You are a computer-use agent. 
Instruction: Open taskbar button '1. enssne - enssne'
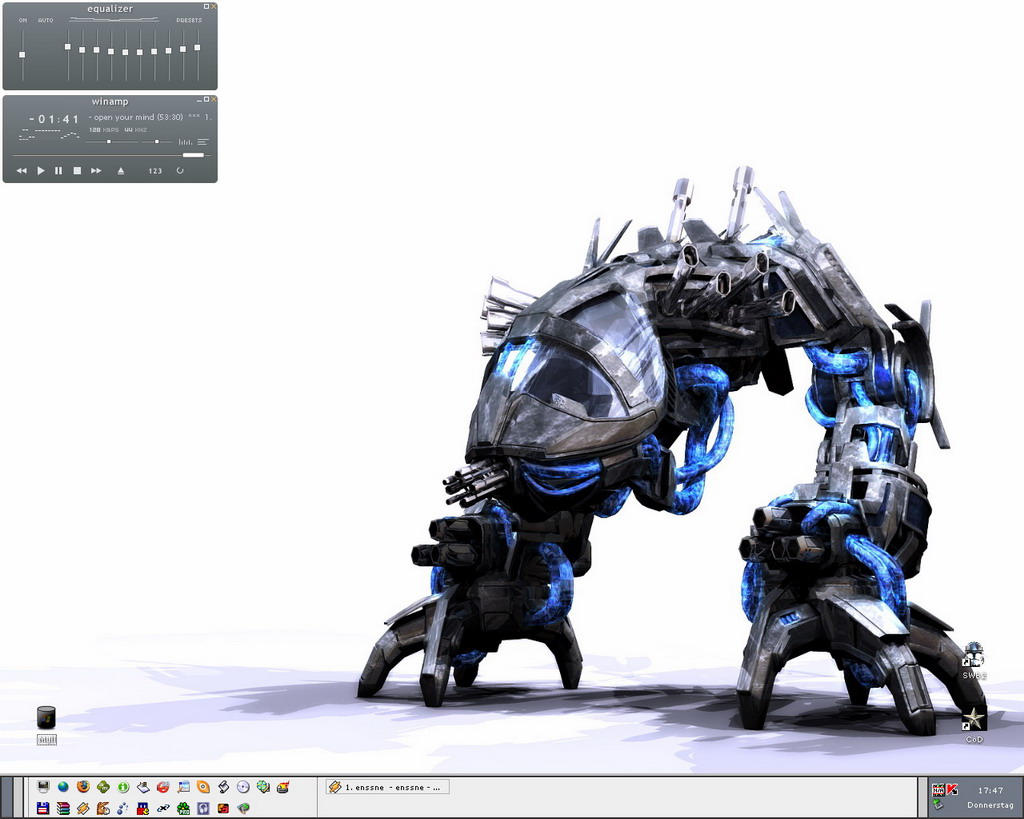[x=387, y=787]
